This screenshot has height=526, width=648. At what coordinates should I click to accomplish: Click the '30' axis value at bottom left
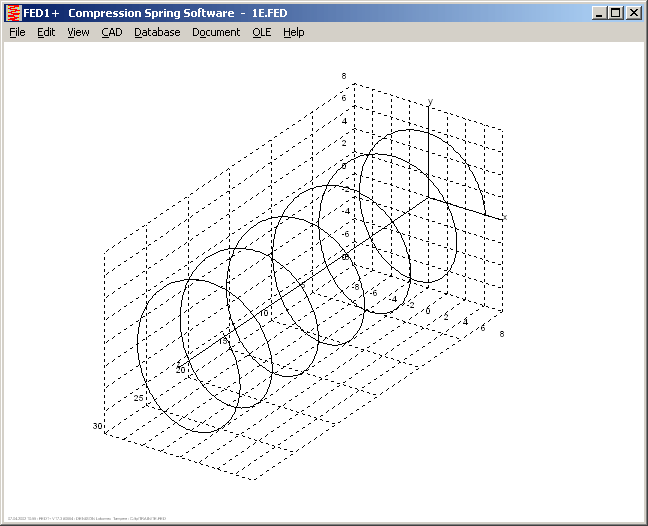click(98, 426)
